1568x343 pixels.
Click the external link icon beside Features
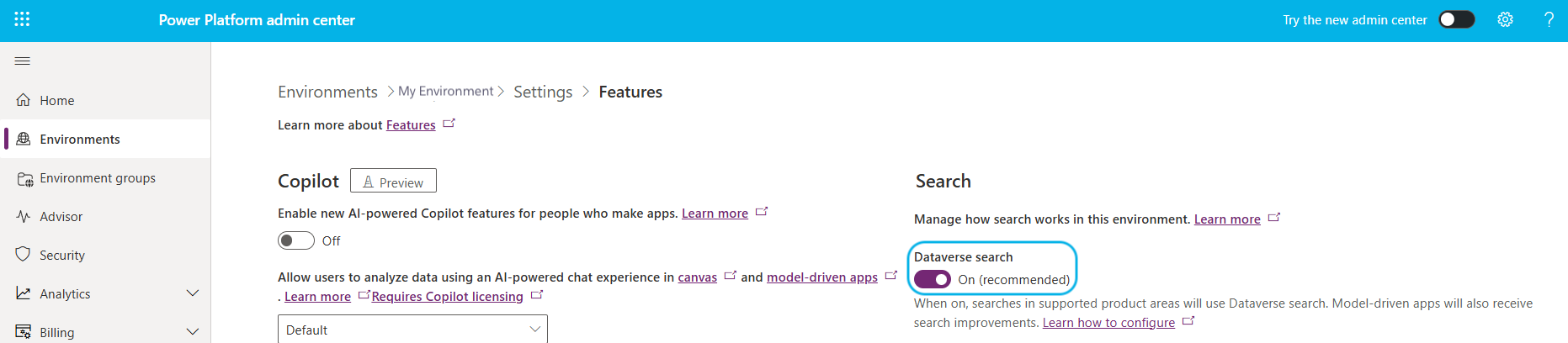[x=449, y=124]
